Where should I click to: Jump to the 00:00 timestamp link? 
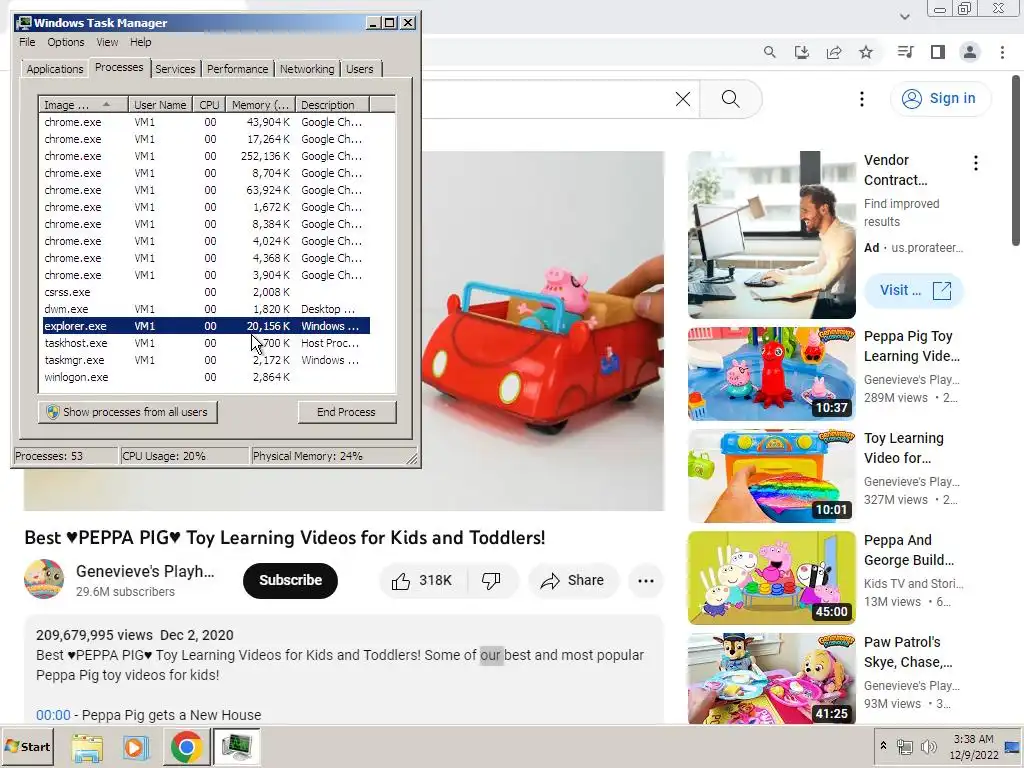click(53, 715)
